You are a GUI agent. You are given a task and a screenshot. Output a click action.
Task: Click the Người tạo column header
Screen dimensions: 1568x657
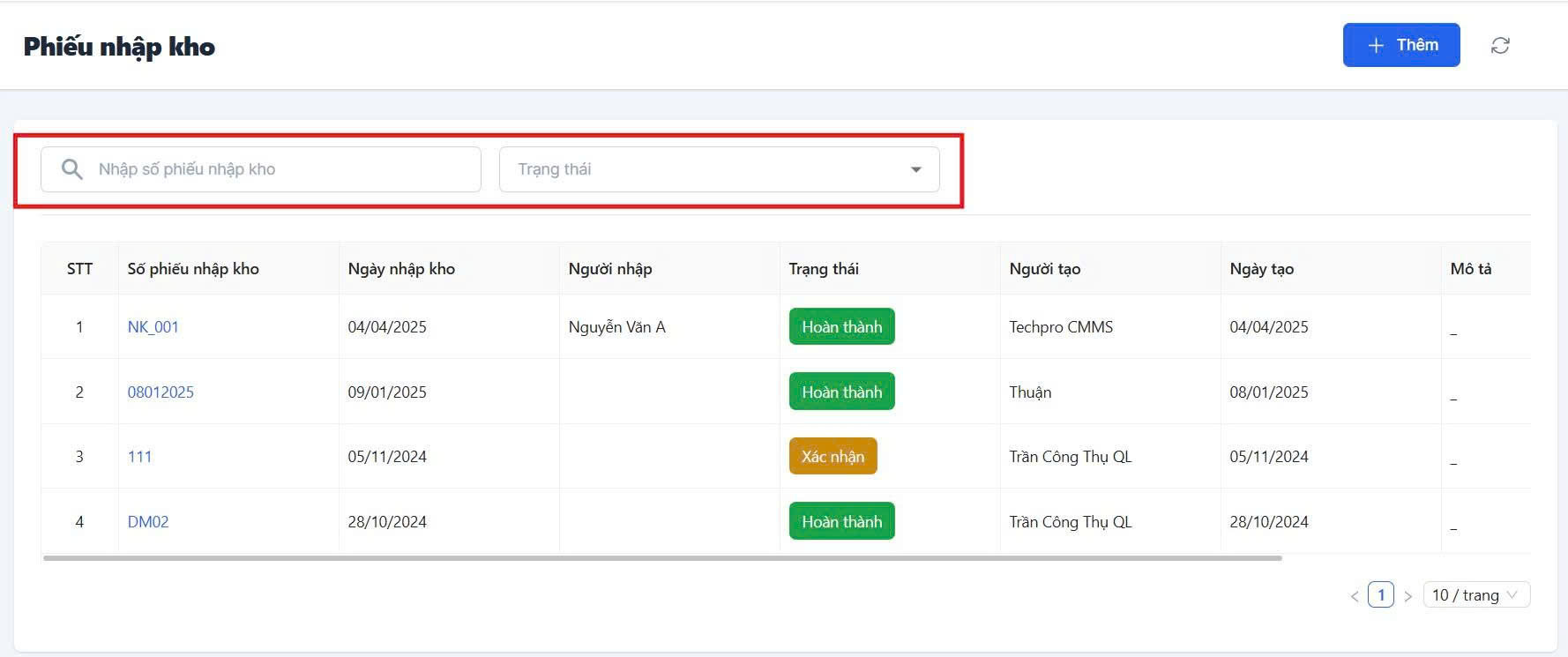click(x=1044, y=269)
